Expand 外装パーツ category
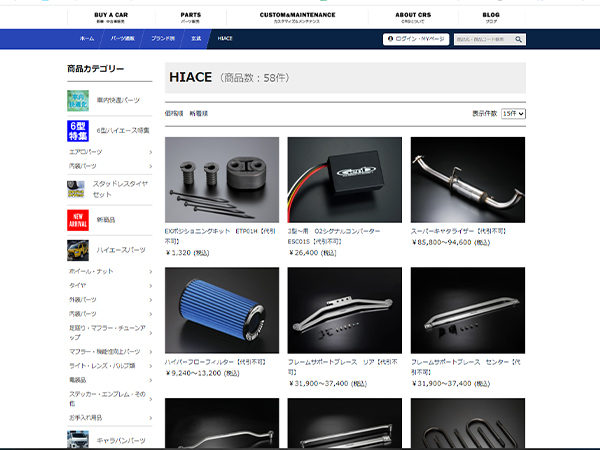Viewport: 600px width, 450px height. (x=110, y=300)
